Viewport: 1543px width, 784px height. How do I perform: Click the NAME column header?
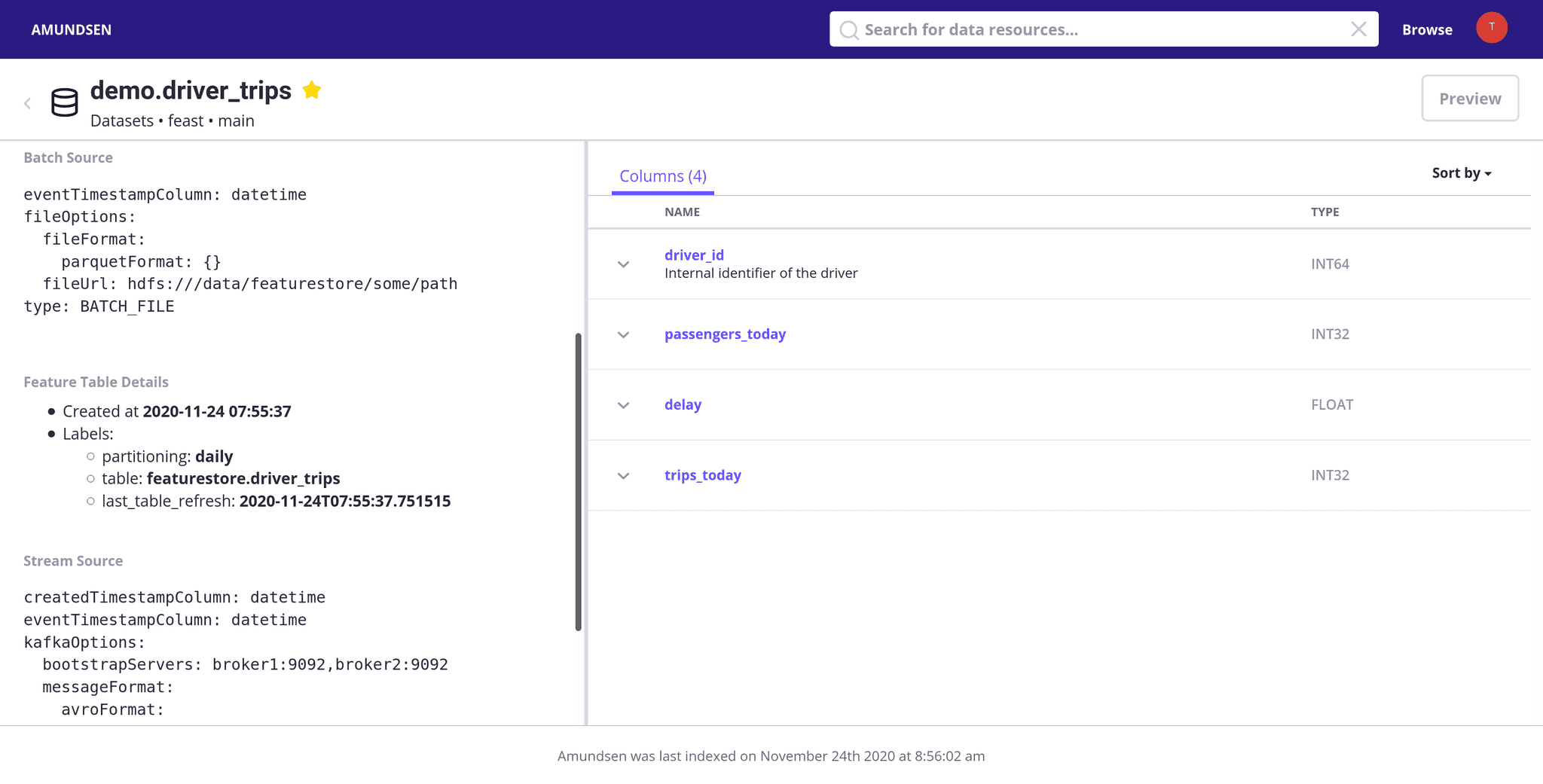tap(682, 212)
